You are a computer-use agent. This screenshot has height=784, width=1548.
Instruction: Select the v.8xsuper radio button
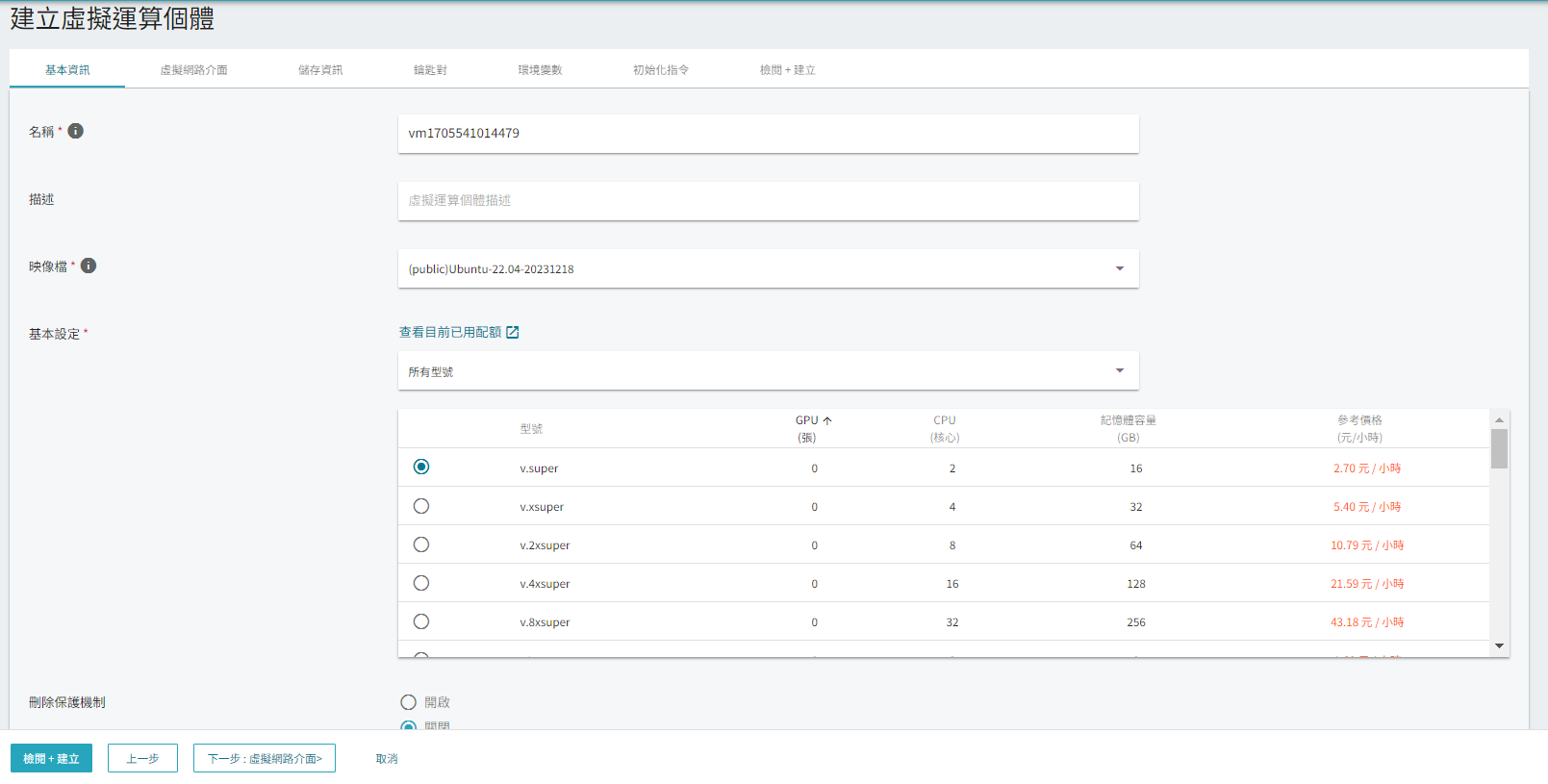pyautogui.click(x=421, y=621)
